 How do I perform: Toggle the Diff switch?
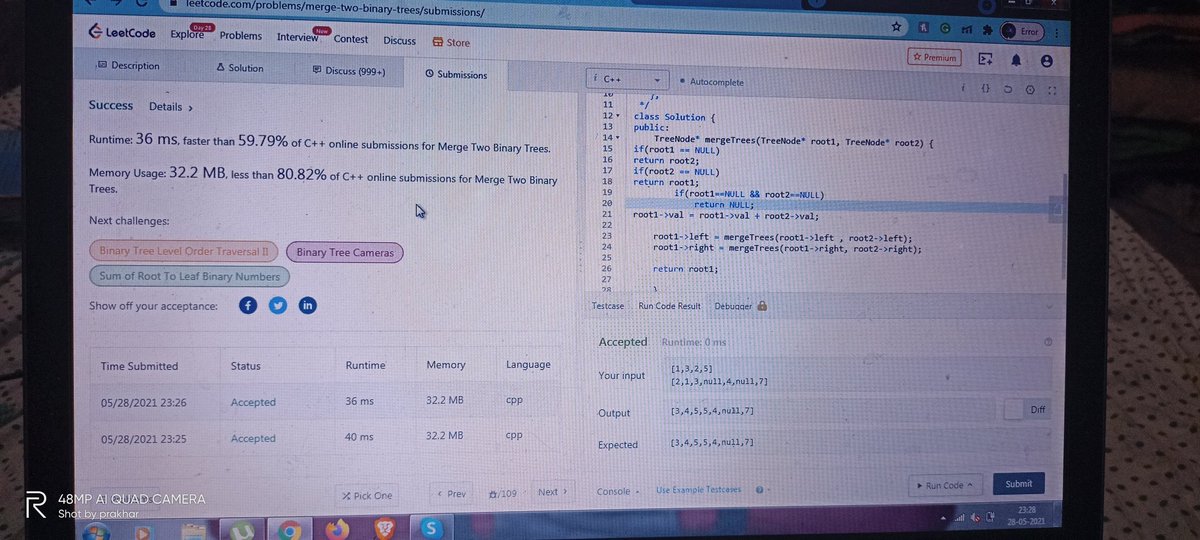click(x=1027, y=409)
